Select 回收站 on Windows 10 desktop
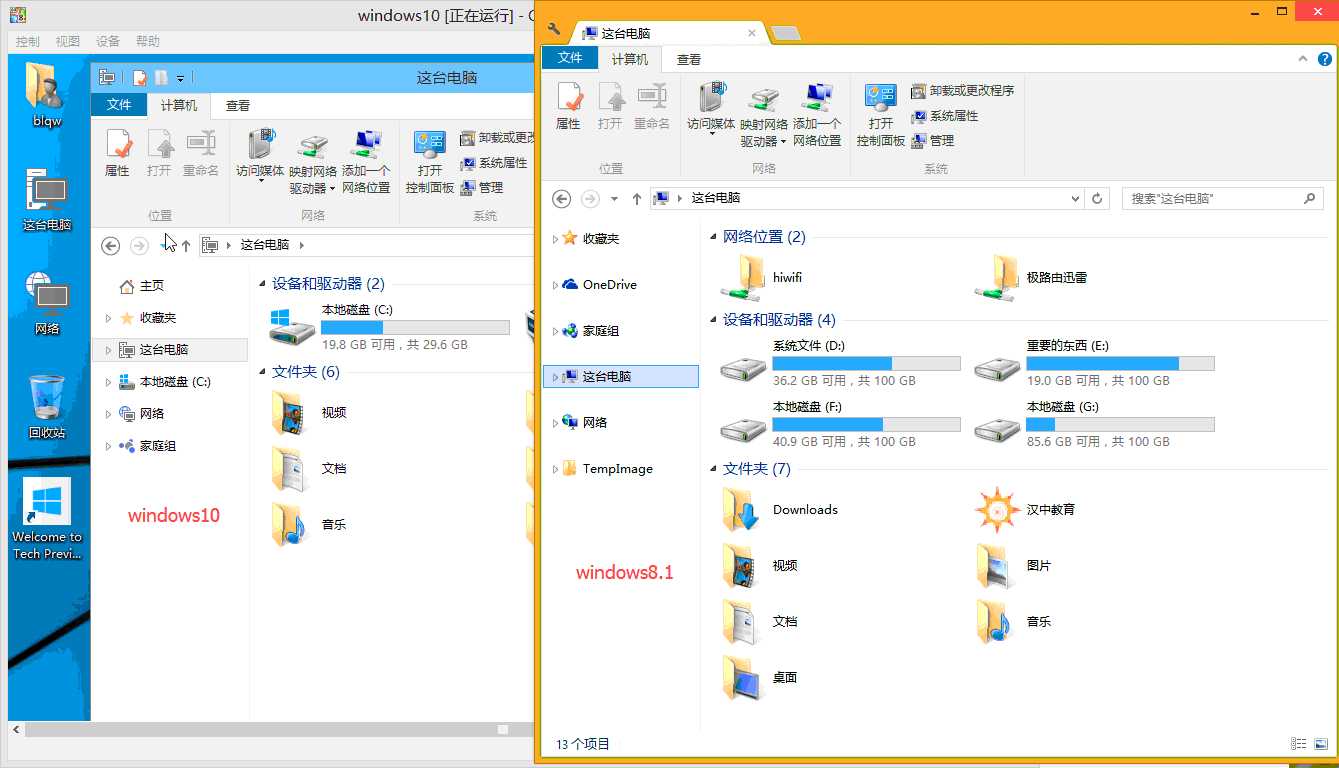This screenshot has width=1339, height=768. click(x=47, y=408)
